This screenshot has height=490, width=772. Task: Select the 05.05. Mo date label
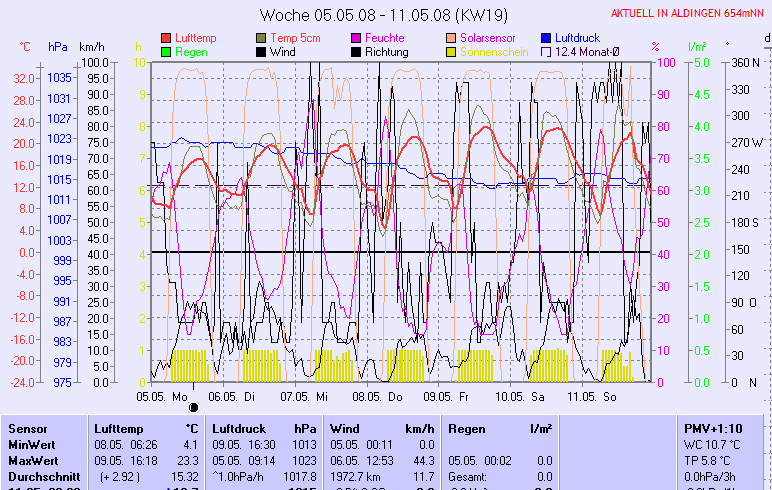click(164, 396)
